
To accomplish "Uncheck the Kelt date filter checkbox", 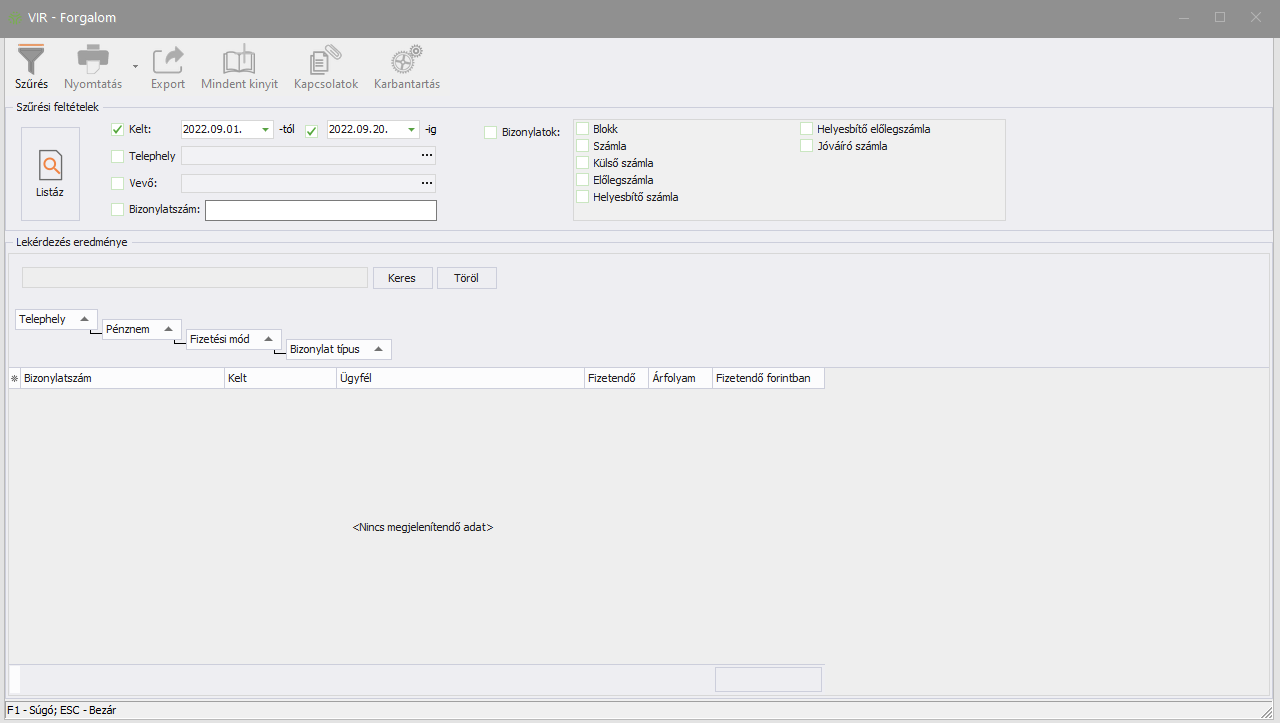I will click(x=118, y=130).
